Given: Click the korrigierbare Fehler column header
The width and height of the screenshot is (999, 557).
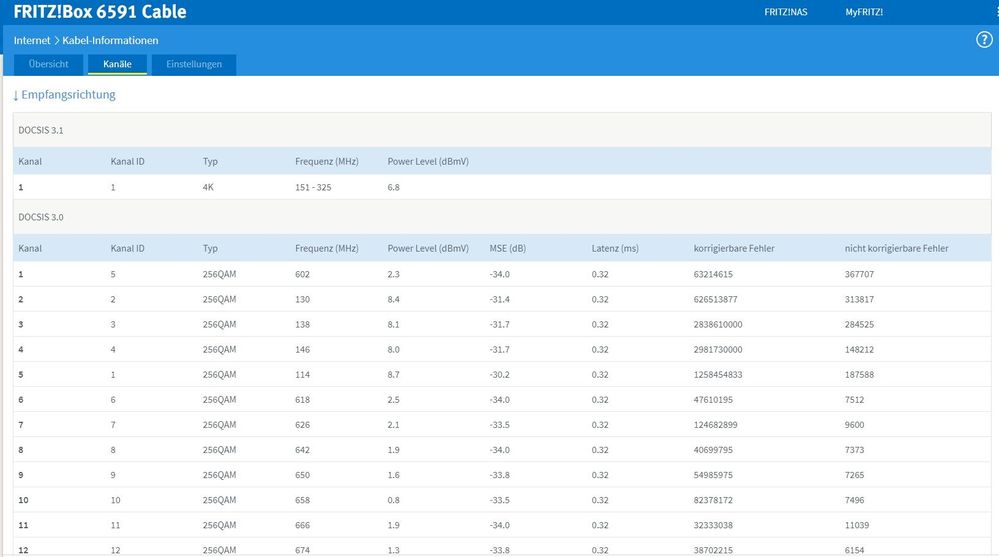Looking at the screenshot, I should [734, 248].
